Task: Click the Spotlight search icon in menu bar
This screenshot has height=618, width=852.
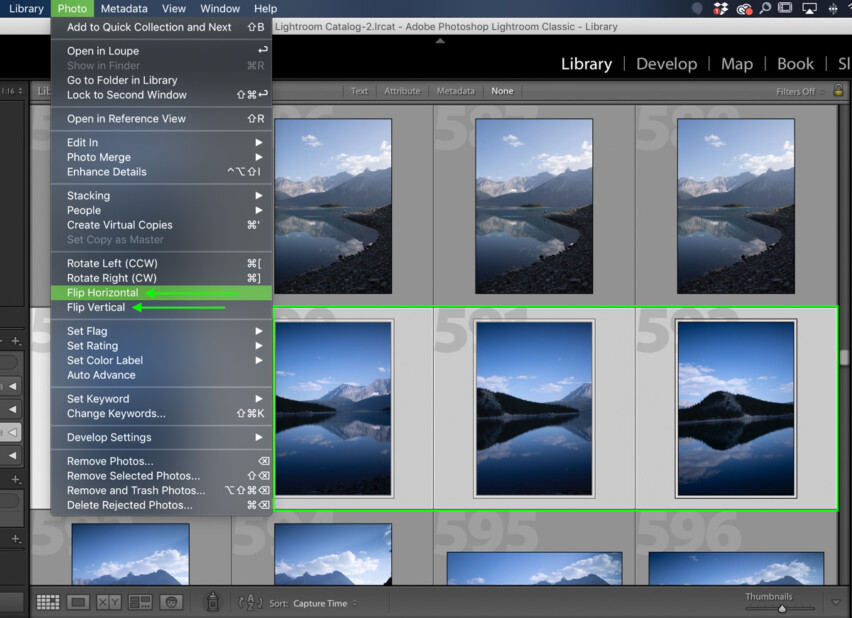Action: (765, 8)
